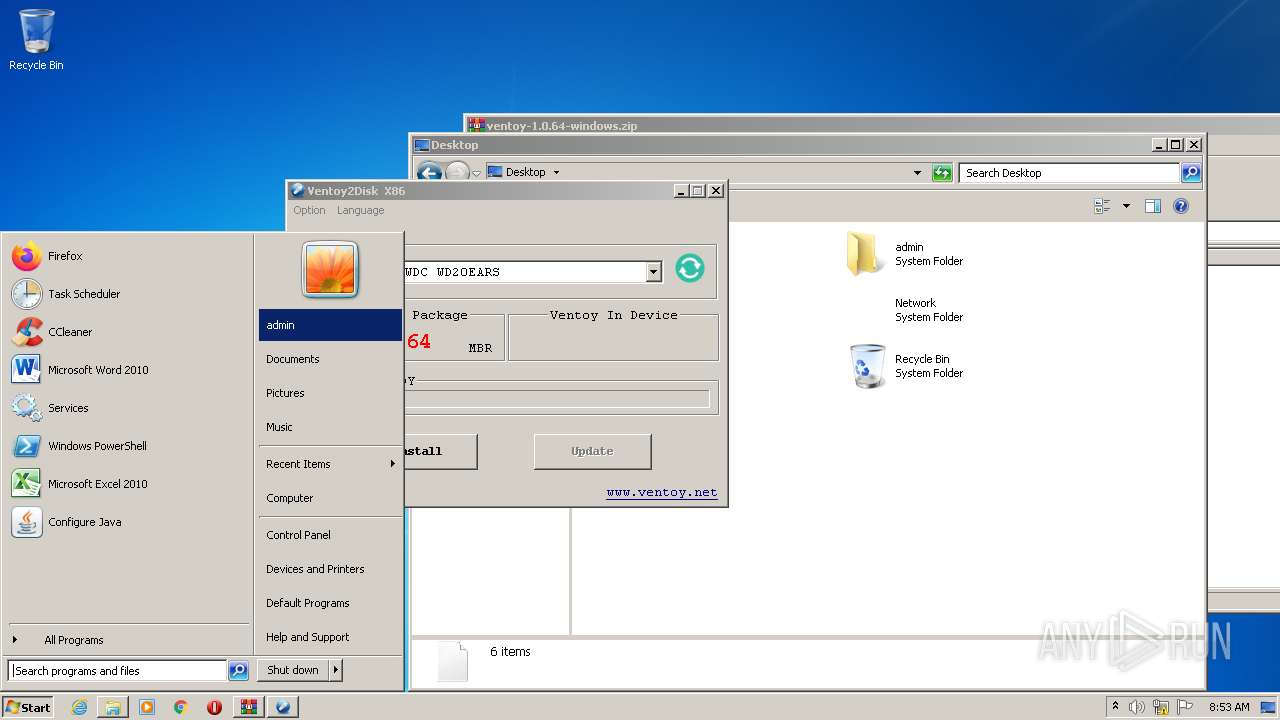
Task: Open Devices and Printers
Action: (x=330, y=569)
